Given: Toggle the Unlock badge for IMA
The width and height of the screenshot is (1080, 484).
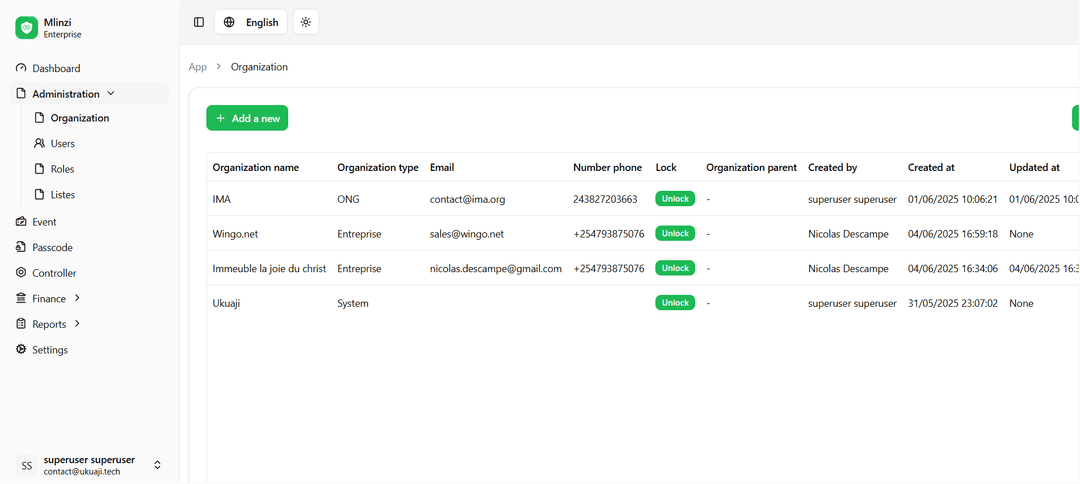Looking at the screenshot, I should pos(675,199).
